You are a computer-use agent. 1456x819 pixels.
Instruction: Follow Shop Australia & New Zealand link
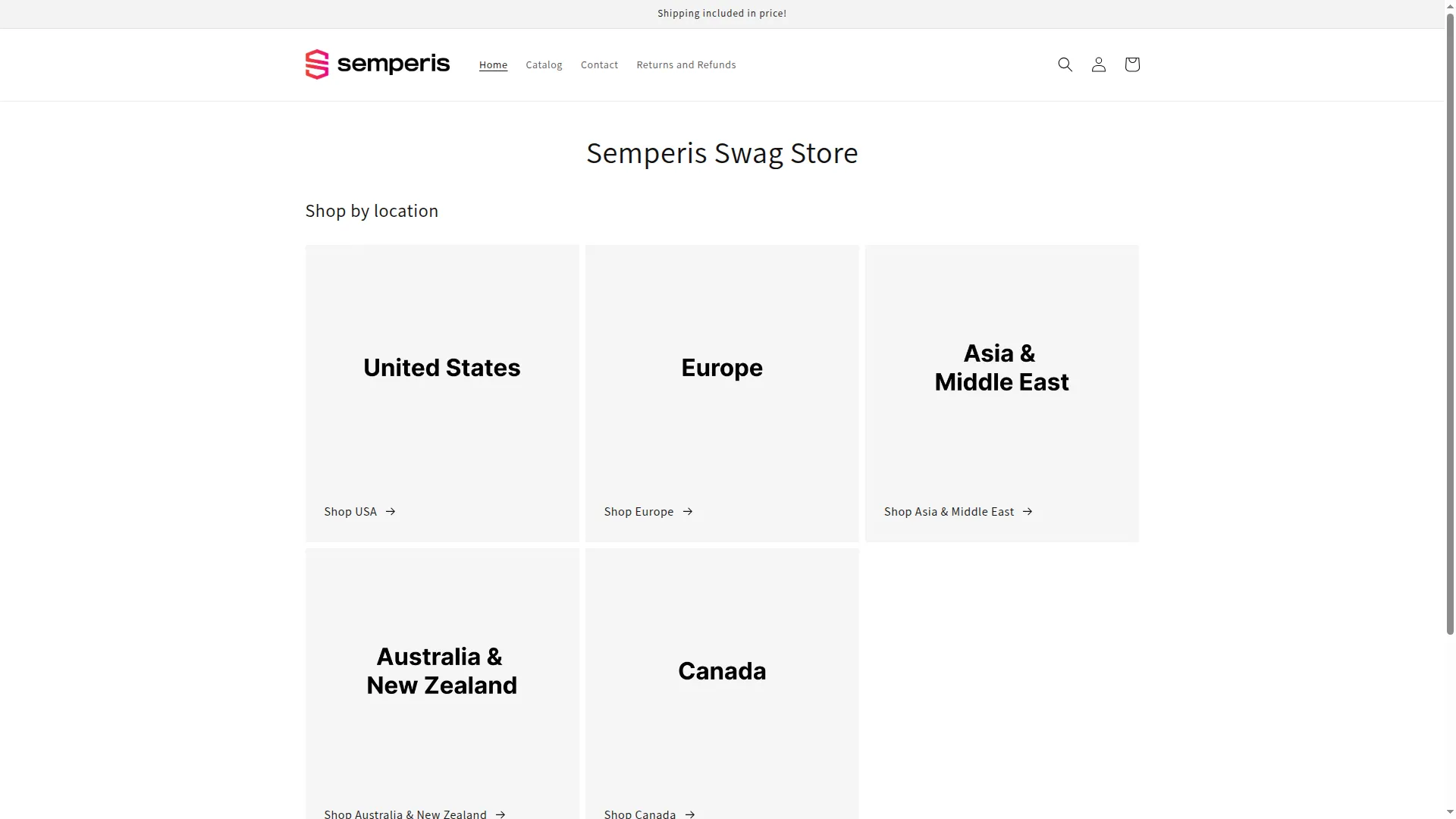415,813
